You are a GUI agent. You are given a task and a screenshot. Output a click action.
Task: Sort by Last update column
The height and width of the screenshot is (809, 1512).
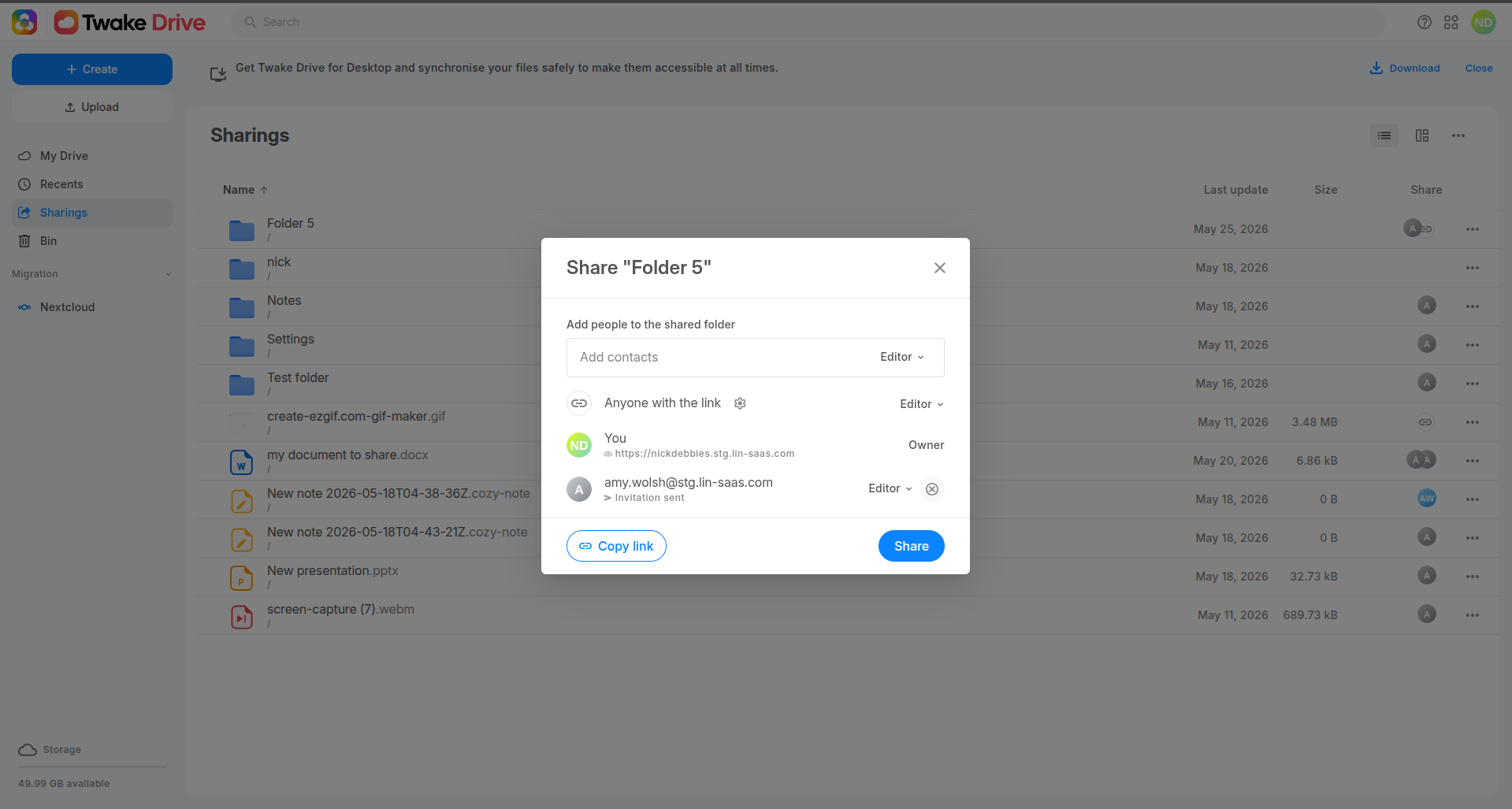pos(1235,190)
